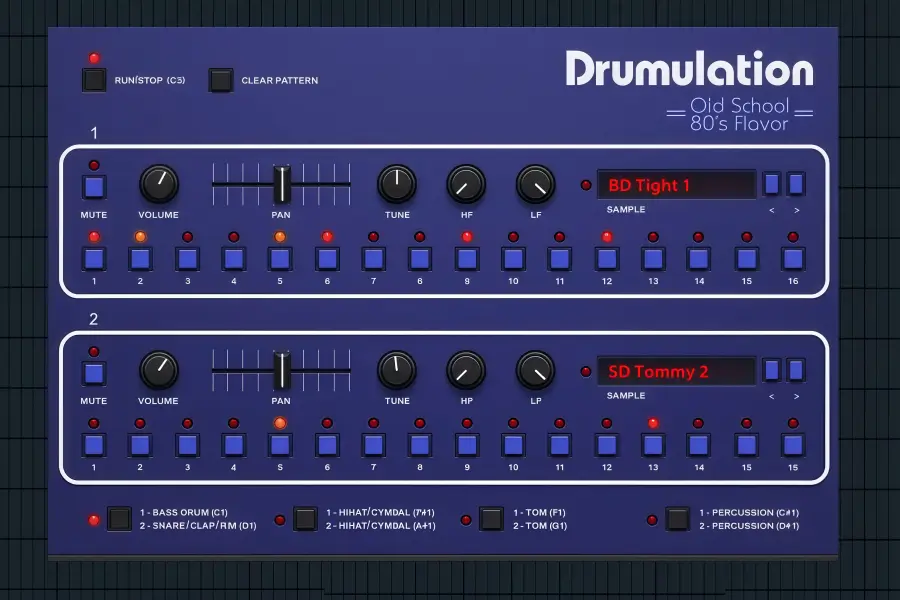This screenshot has width=900, height=600.
Task: Toggle step 13 in channel 1
Action: pyautogui.click(x=653, y=259)
